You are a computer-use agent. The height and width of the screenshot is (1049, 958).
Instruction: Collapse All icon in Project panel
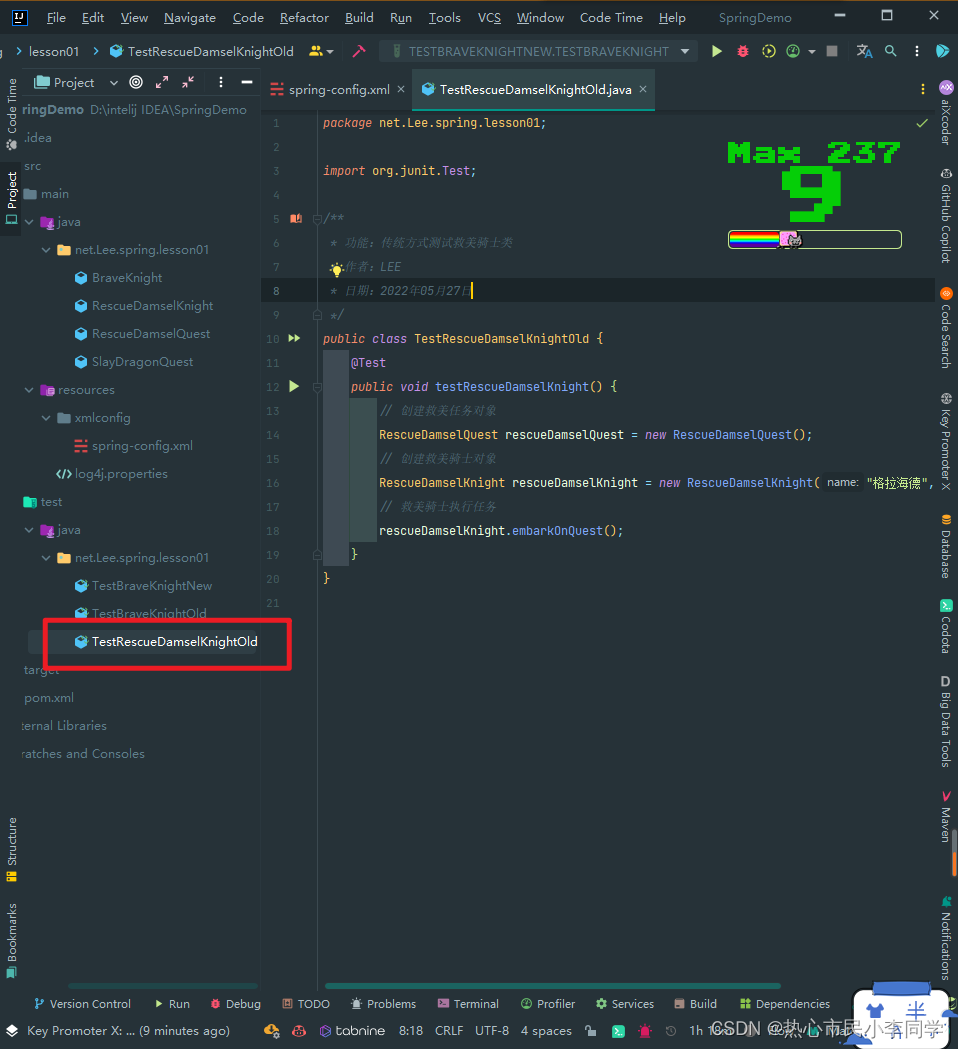pyautogui.click(x=188, y=82)
